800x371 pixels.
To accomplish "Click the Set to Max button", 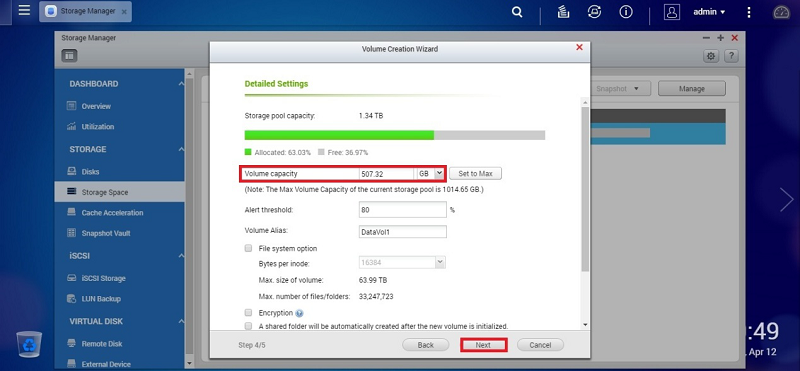I will (x=475, y=174).
